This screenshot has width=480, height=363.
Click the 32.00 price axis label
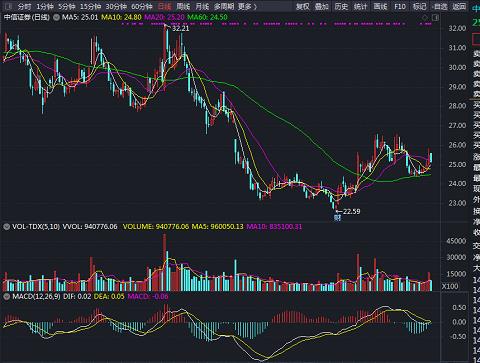click(457, 28)
